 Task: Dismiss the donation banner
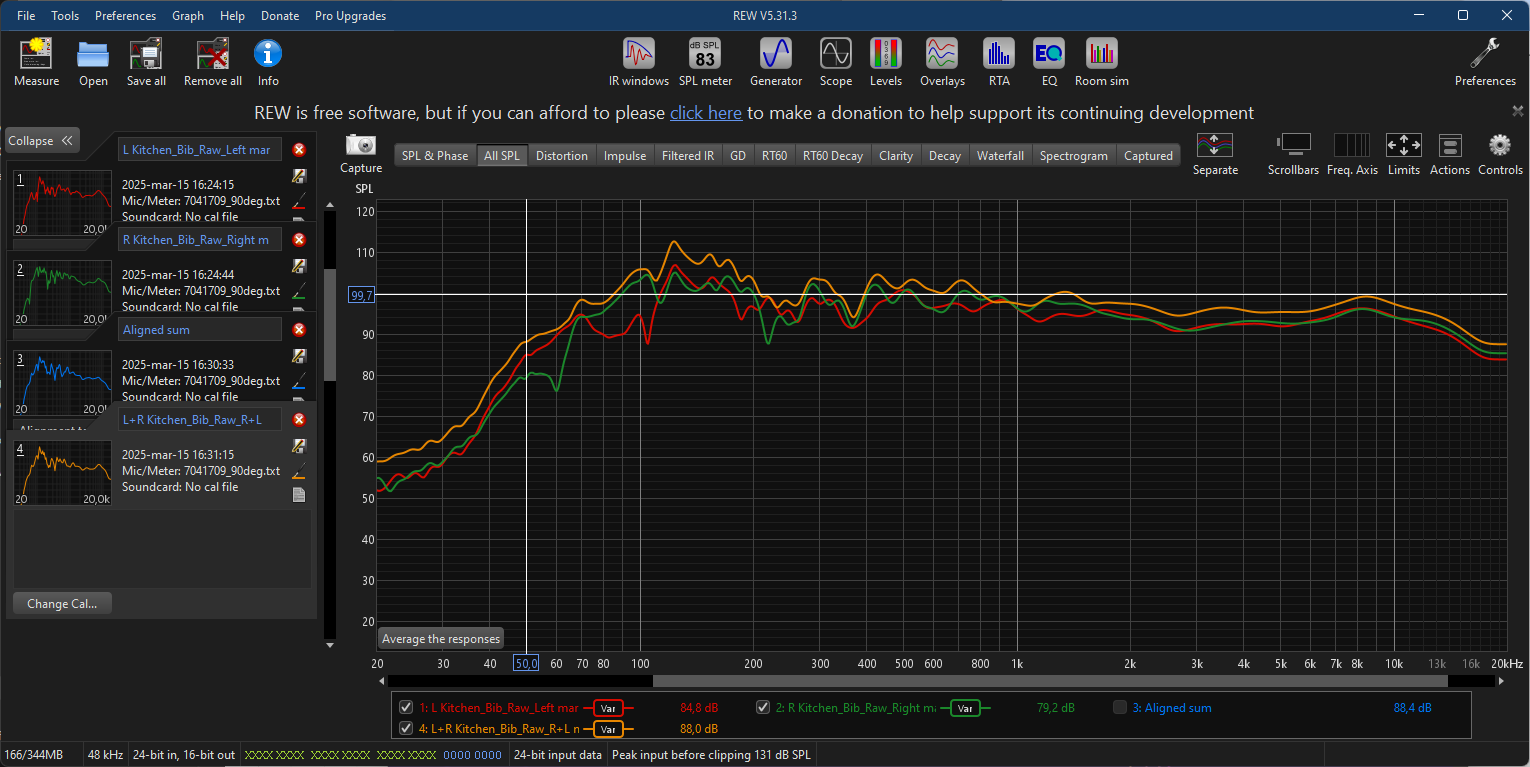(1517, 111)
